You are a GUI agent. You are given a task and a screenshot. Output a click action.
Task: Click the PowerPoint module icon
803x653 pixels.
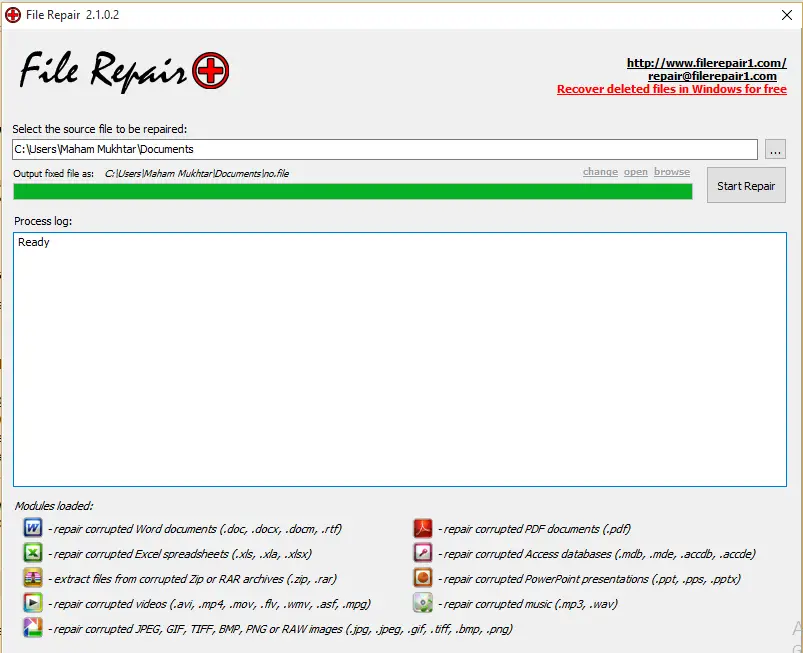point(423,578)
